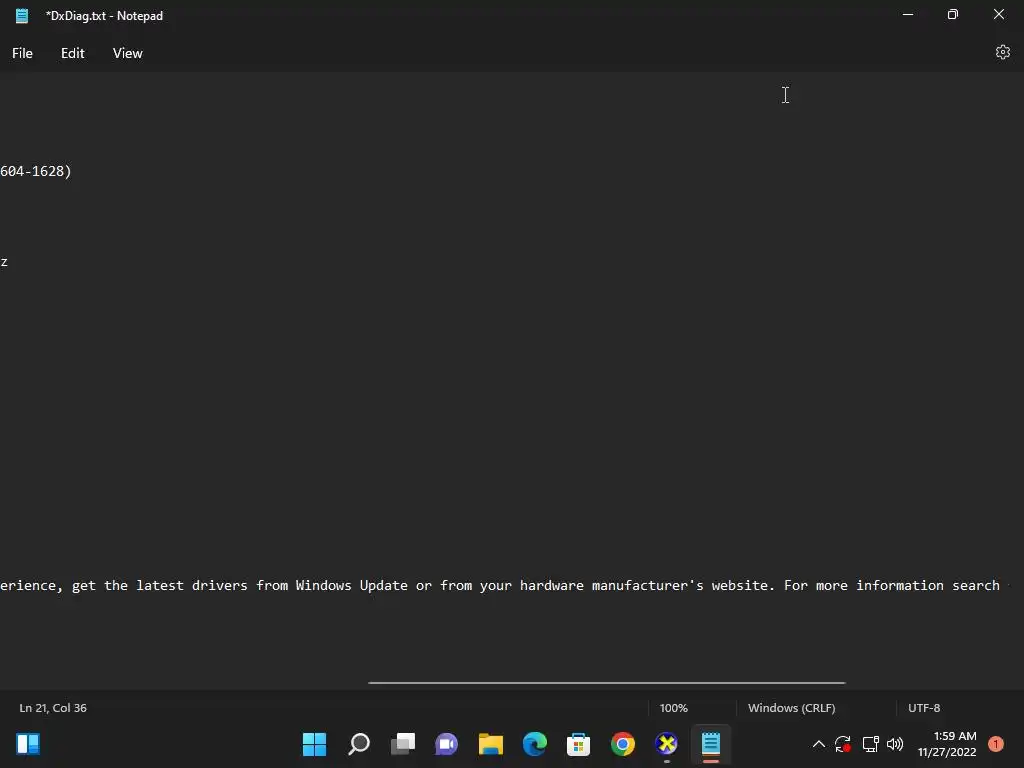
Task: Click the horizontal scrollbar thumb
Action: (x=607, y=682)
